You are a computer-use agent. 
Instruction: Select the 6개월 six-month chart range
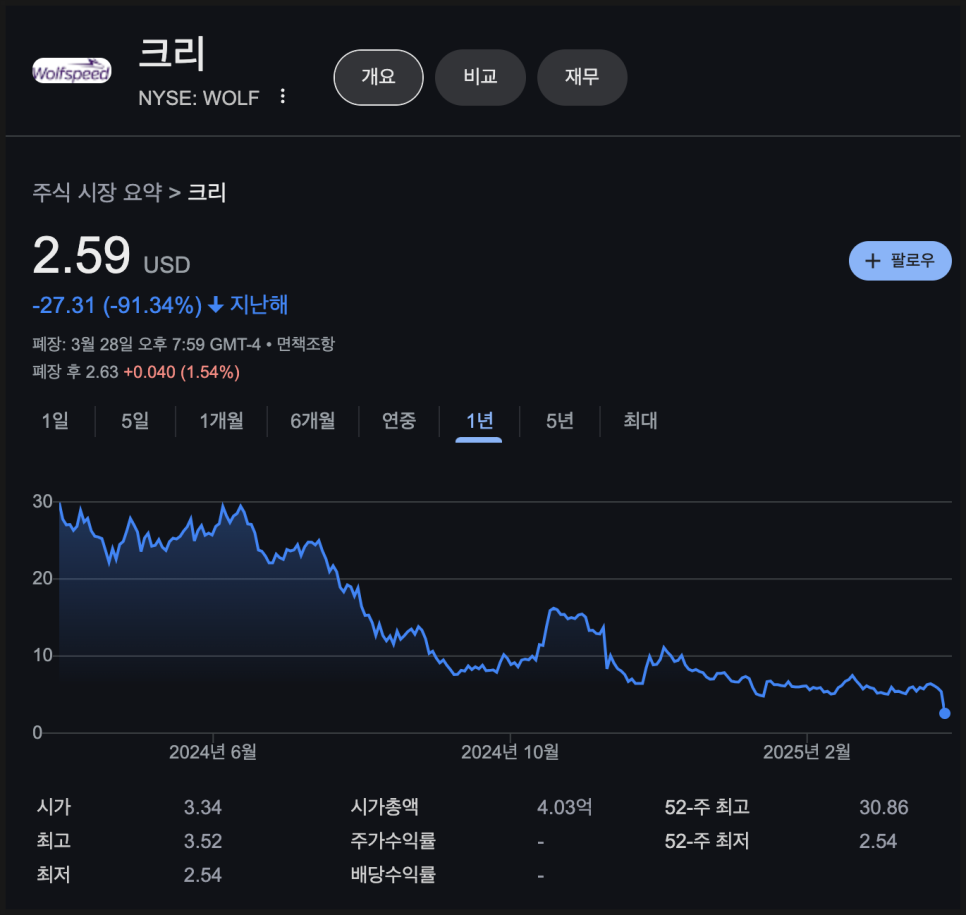312,421
